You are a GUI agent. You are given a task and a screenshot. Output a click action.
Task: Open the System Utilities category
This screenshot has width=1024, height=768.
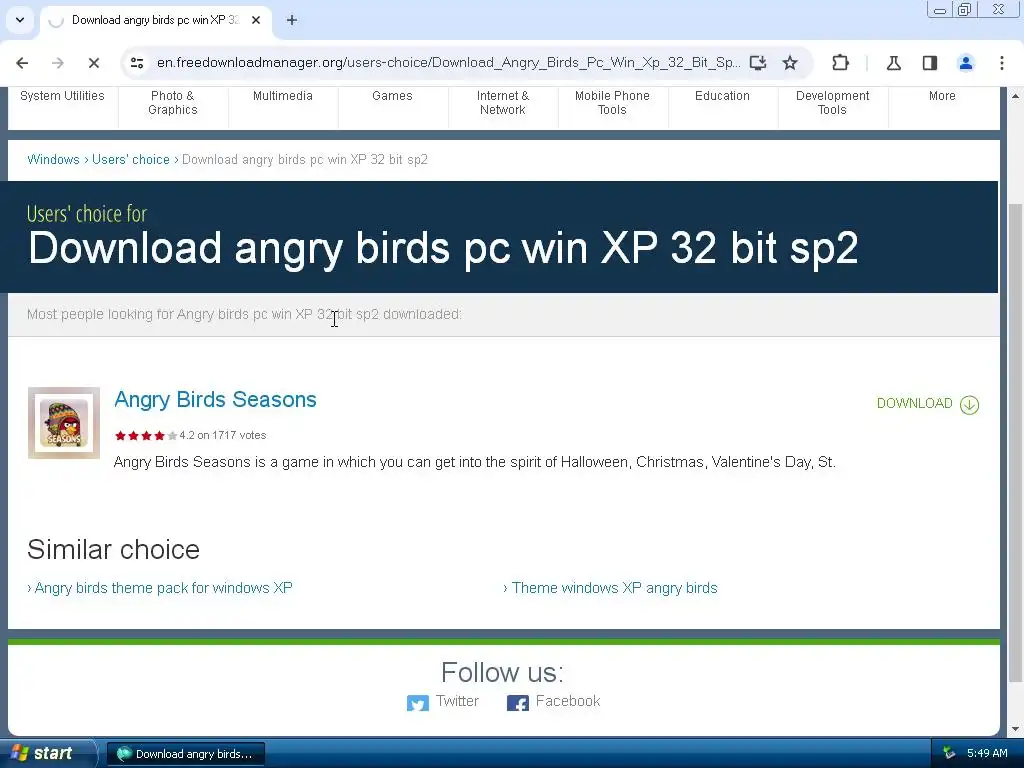coord(62,96)
